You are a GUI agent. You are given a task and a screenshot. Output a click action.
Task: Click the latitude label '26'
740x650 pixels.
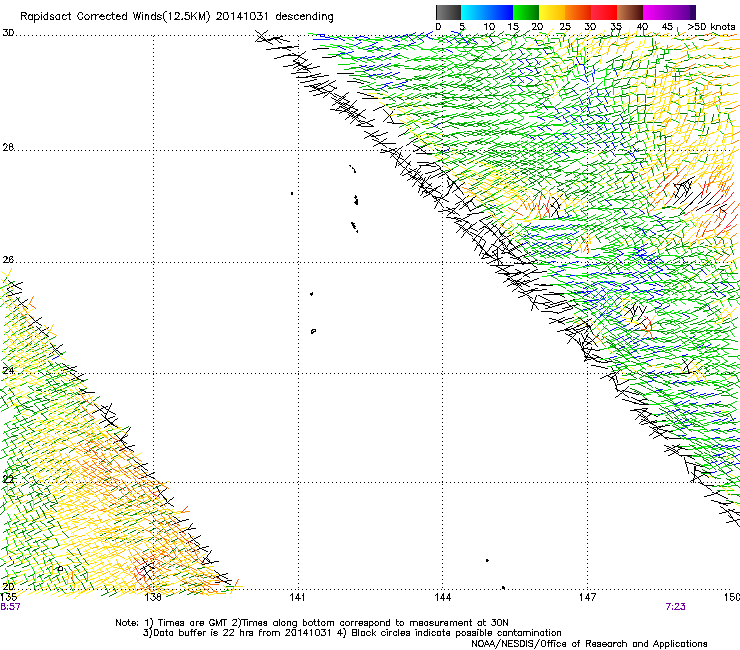point(8,260)
